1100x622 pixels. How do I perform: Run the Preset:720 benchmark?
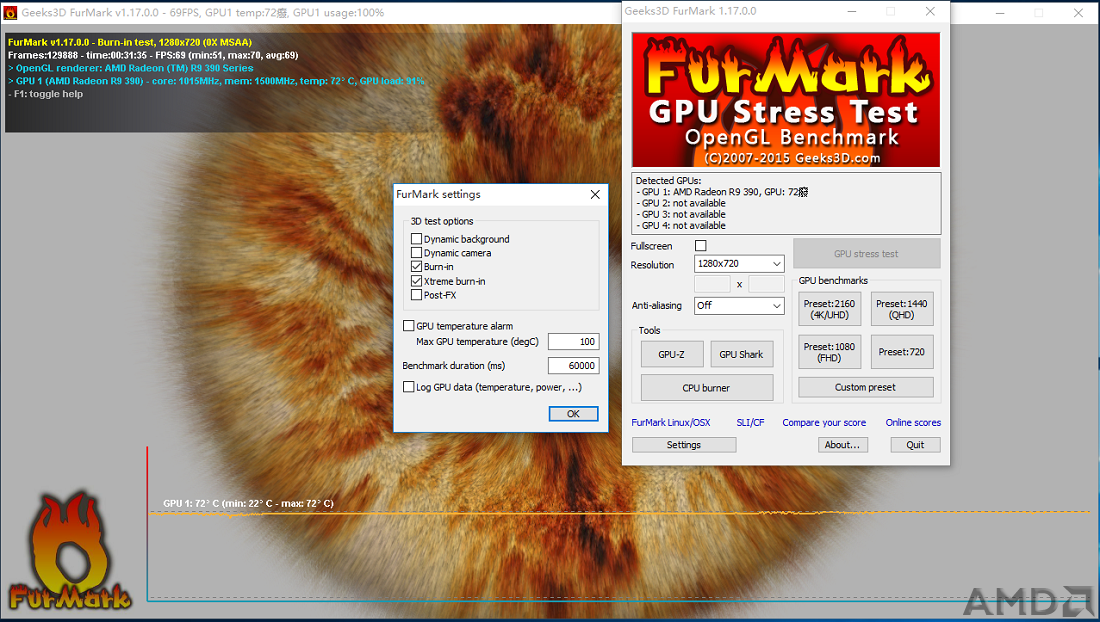click(901, 352)
